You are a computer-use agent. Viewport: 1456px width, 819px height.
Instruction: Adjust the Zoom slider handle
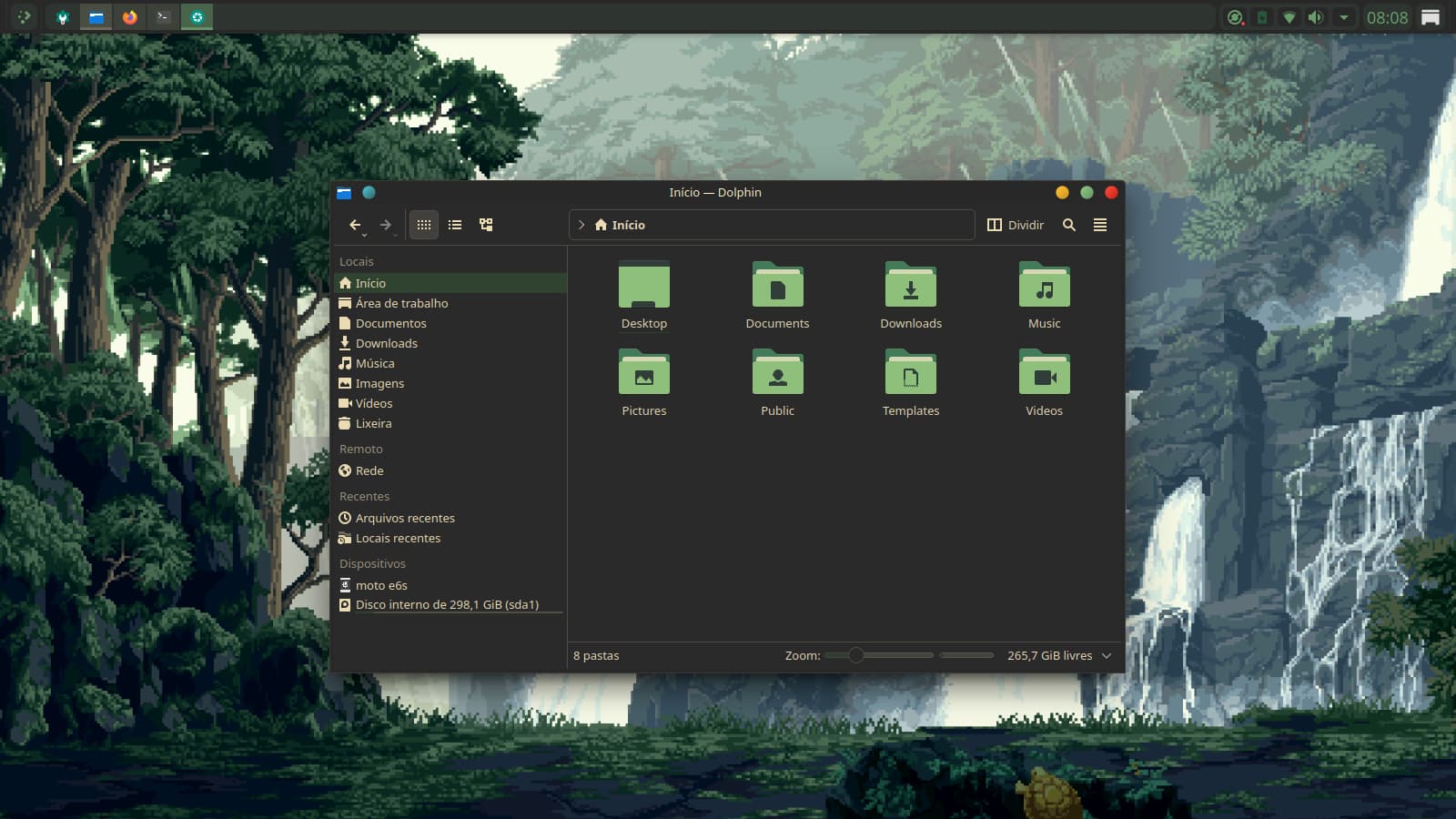coord(855,655)
